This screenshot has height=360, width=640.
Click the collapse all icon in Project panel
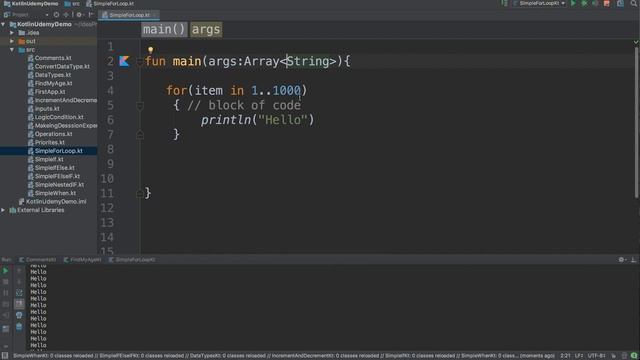(x=67, y=15)
